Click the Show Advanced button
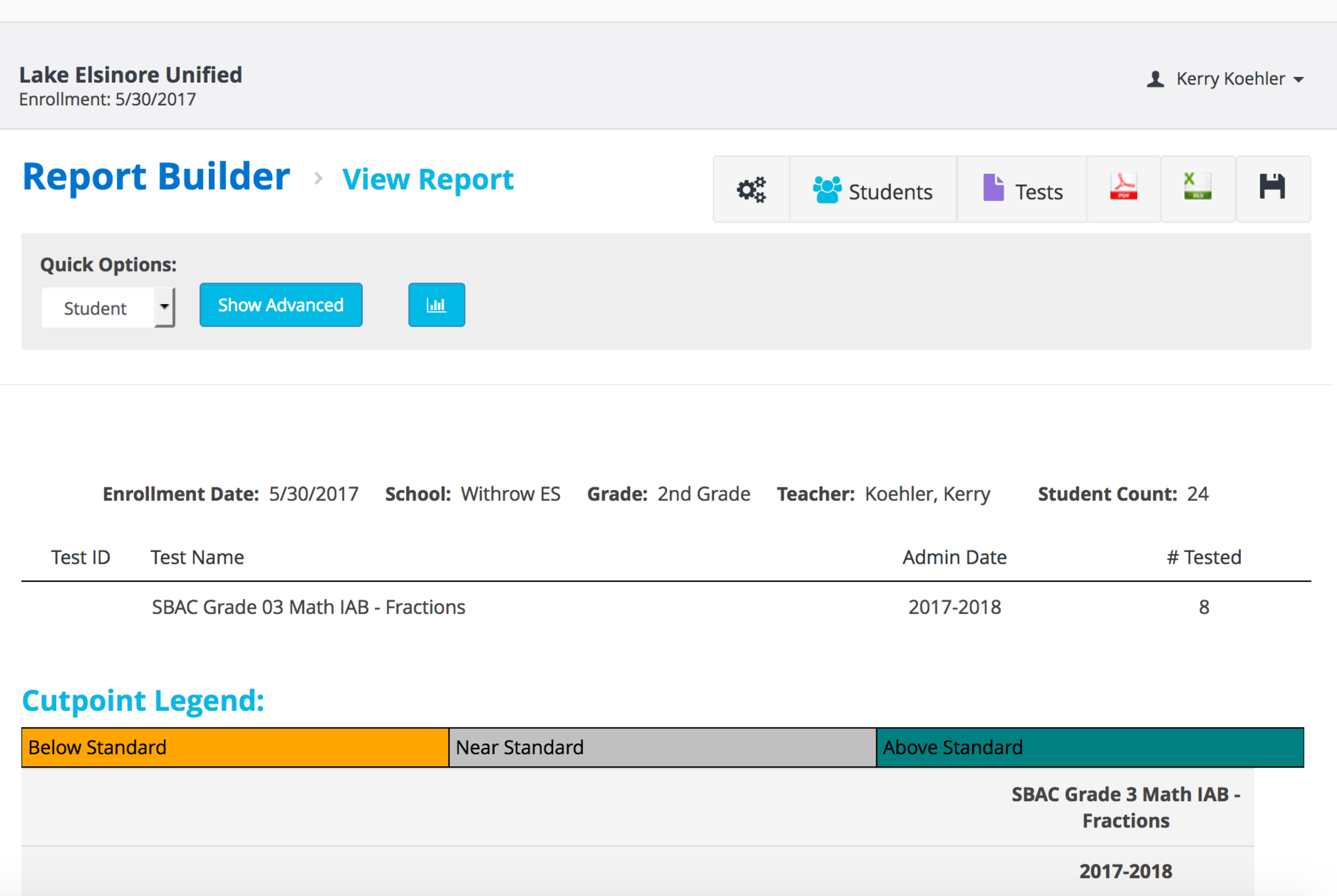The height and width of the screenshot is (896, 1337). click(281, 305)
